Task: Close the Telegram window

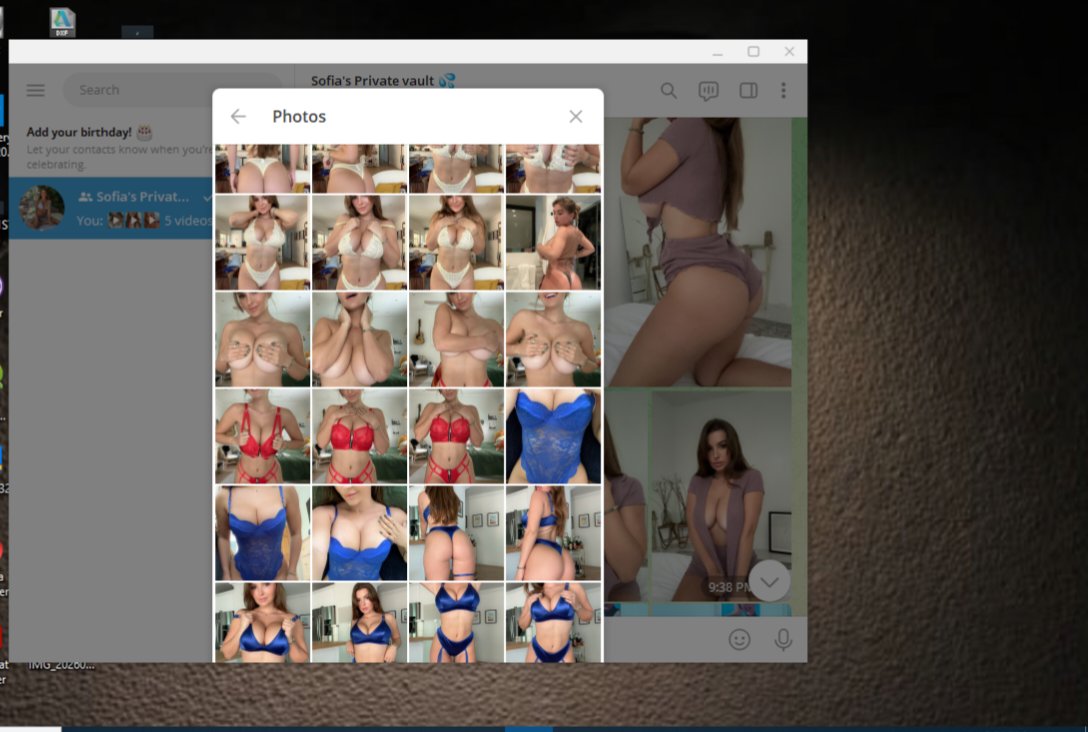Action: point(790,52)
